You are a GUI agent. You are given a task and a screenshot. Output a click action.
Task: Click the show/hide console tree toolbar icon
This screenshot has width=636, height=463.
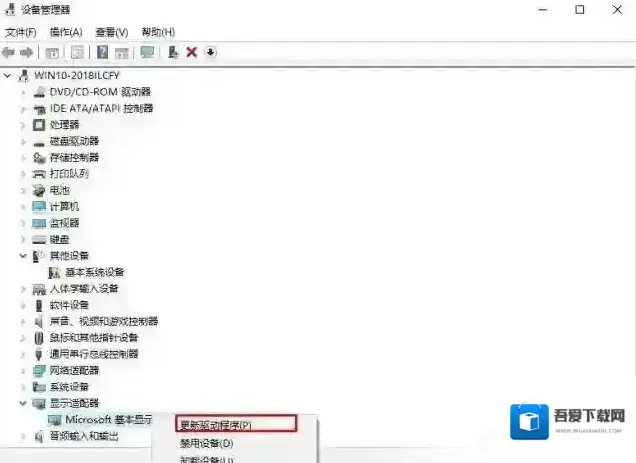point(52,53)
